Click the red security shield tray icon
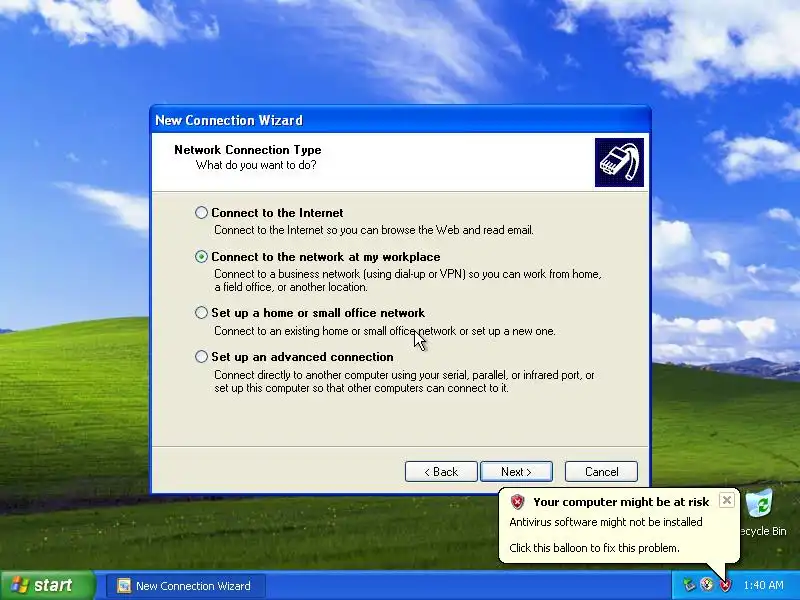The height and width of the screenshot is (600, 800). [725, 585]
